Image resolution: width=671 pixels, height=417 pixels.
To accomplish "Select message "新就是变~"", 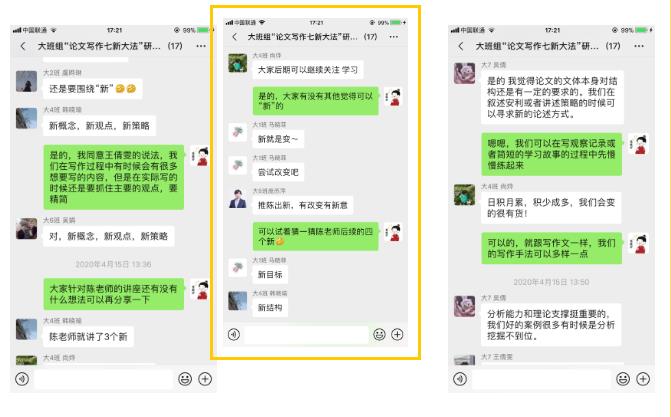I will (x=278, y=139).
